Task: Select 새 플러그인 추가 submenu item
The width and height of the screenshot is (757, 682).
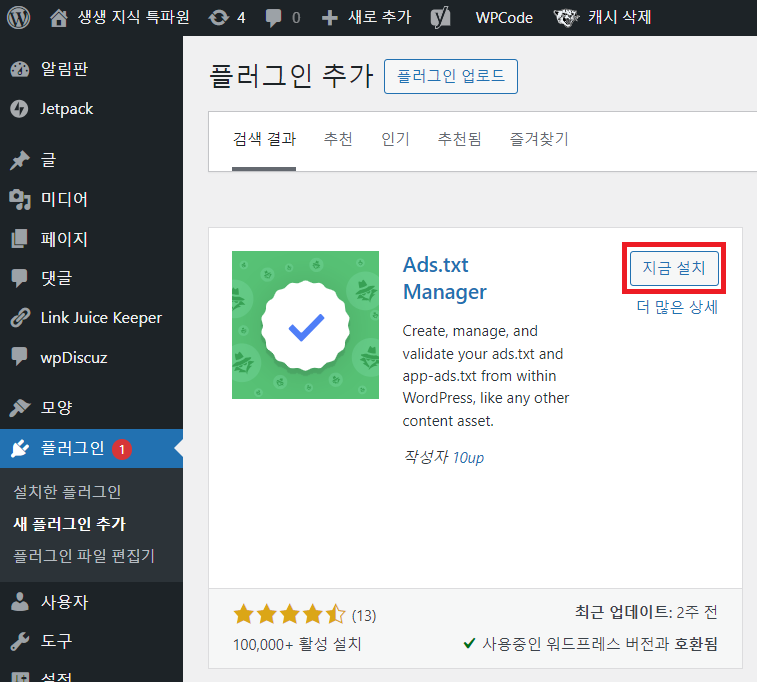Action: [x=69, y=524]
